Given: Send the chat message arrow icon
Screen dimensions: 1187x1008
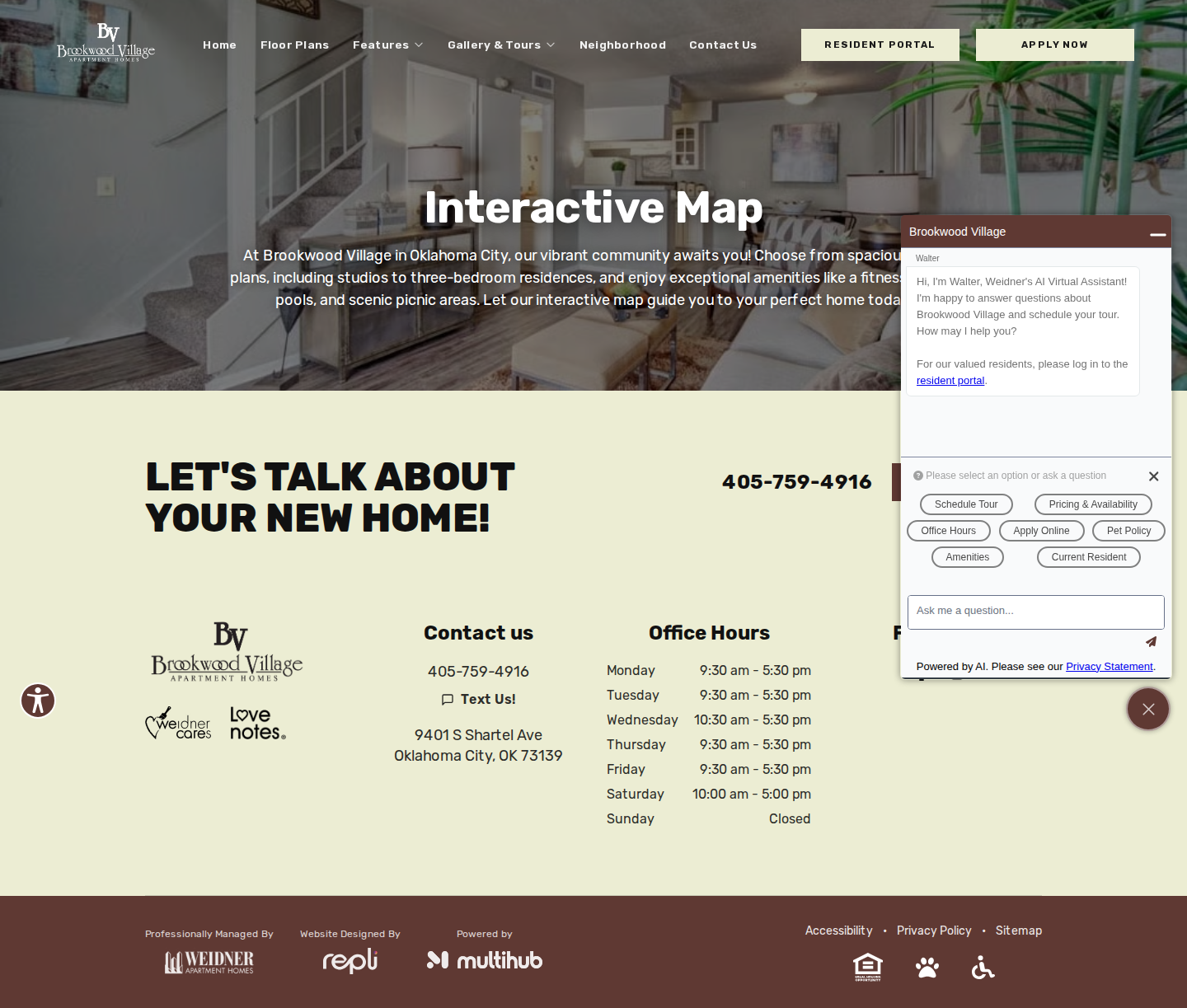Looking at the screenshot, I should 1151,641.
